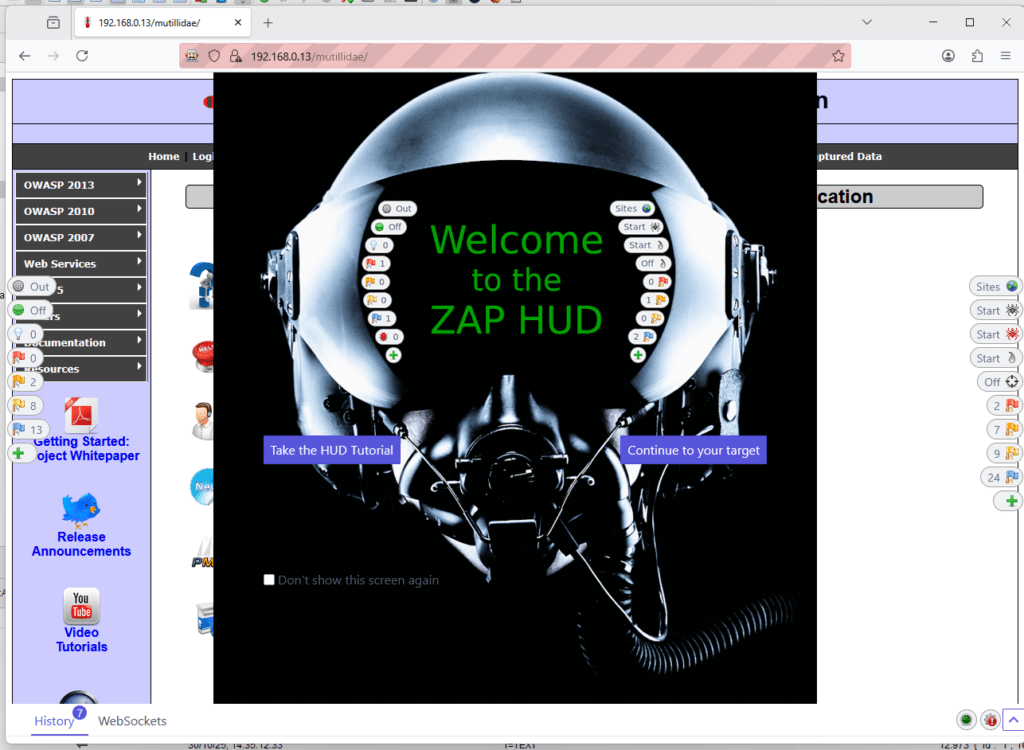
Task: Toggle the green Off break button beside the menu
Action: [30, 310]
